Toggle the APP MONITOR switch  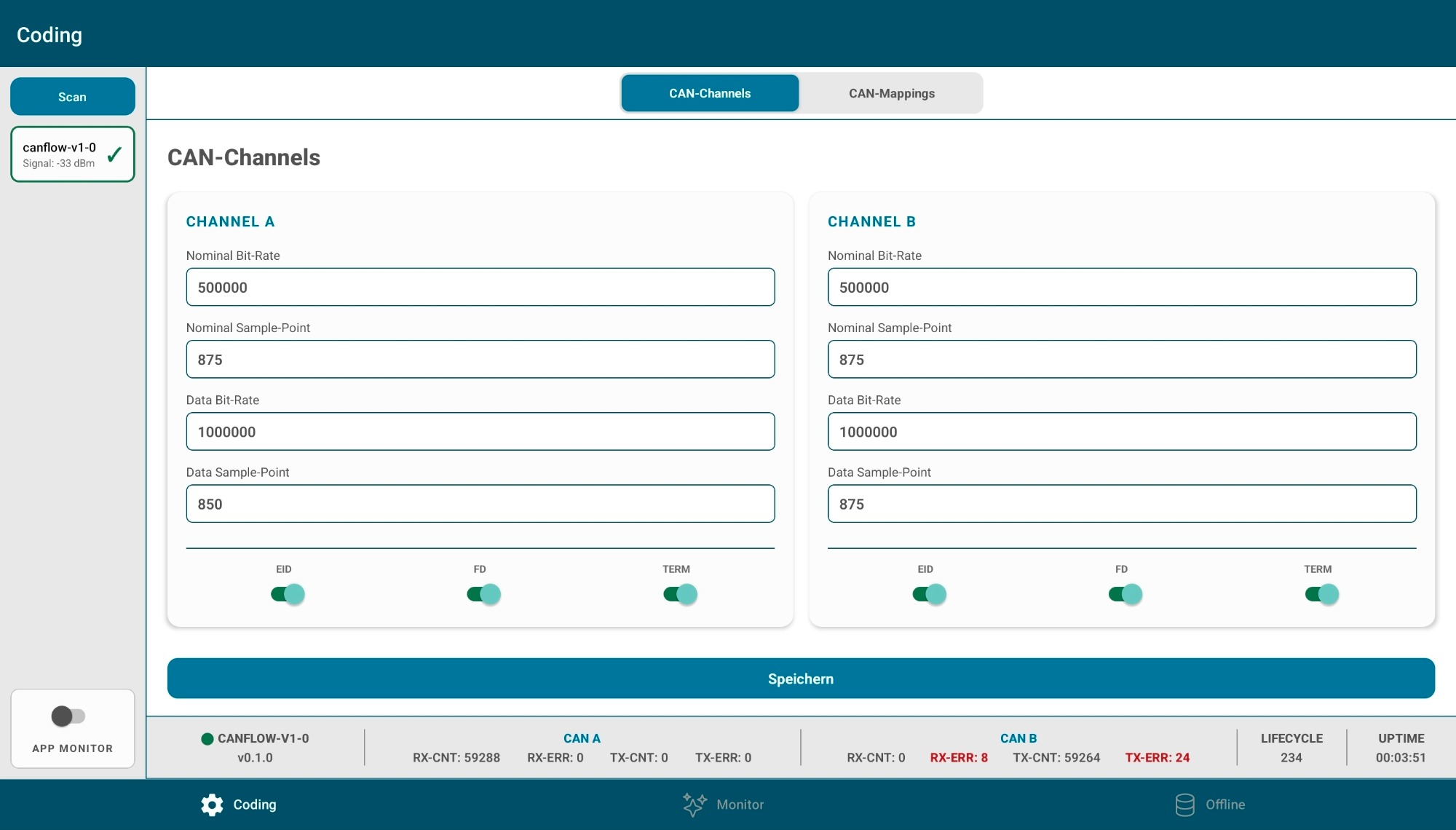click(68, 716)
